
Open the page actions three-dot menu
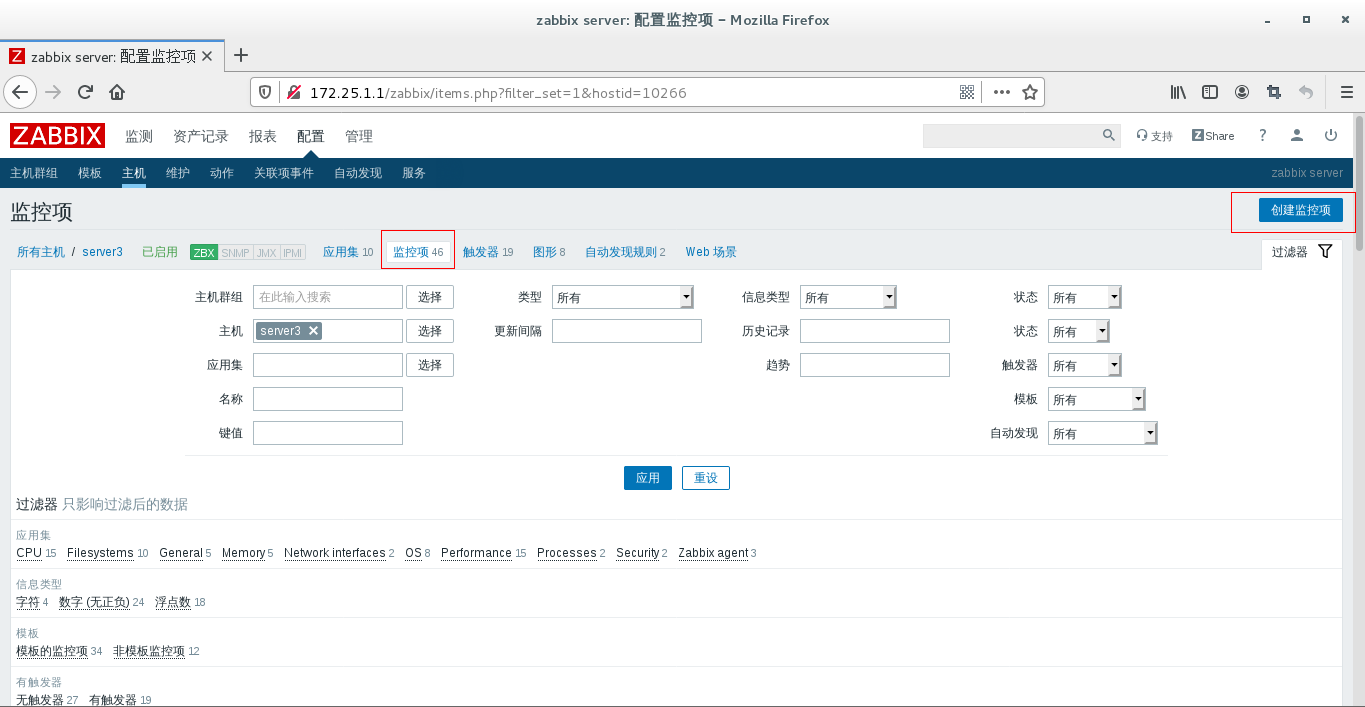tap(1002, 92)
